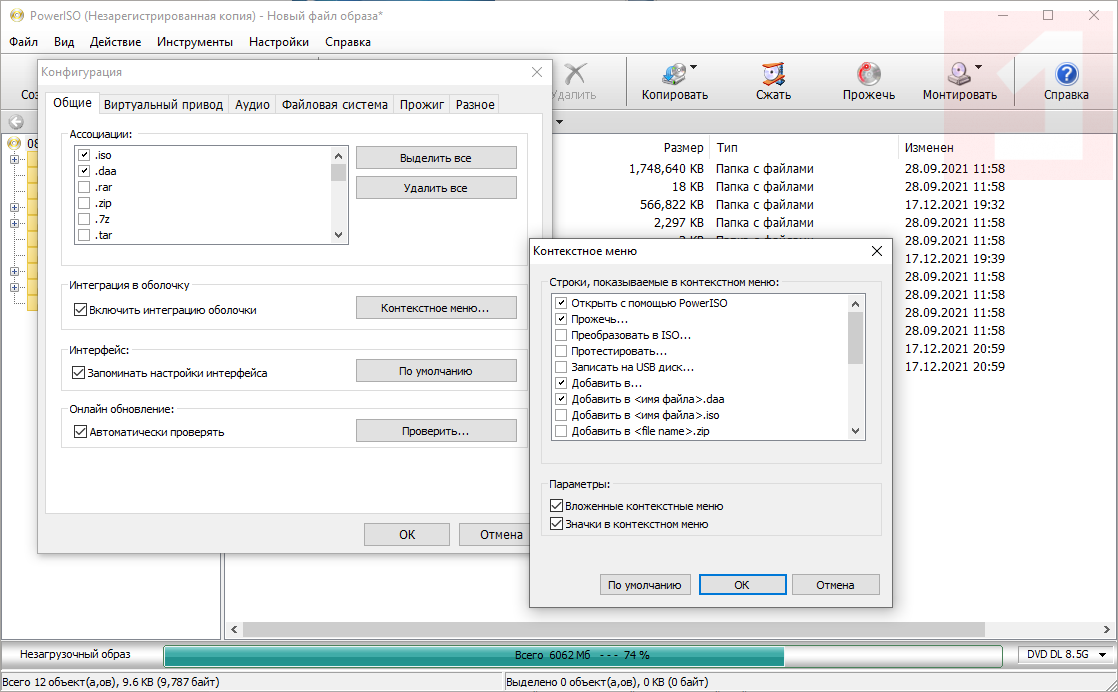Toggle the .iso association checkbox
Image resolution: width=1118 pixels, height=692 pixels.
[84, 155]
